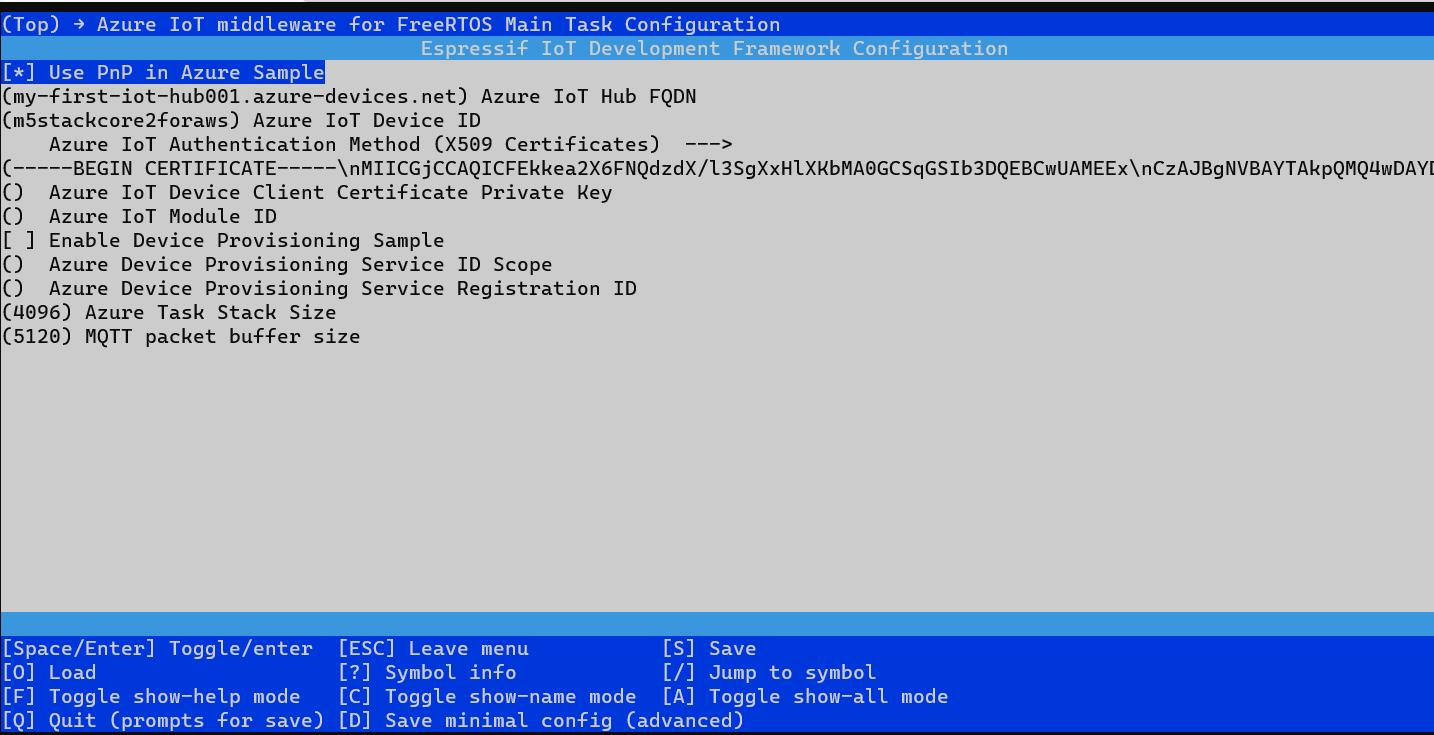The height and width of the screenshot is (735, 1434).
Task: Select the Azure IoT Hub FQDN entry
Action: click(349, 96)
